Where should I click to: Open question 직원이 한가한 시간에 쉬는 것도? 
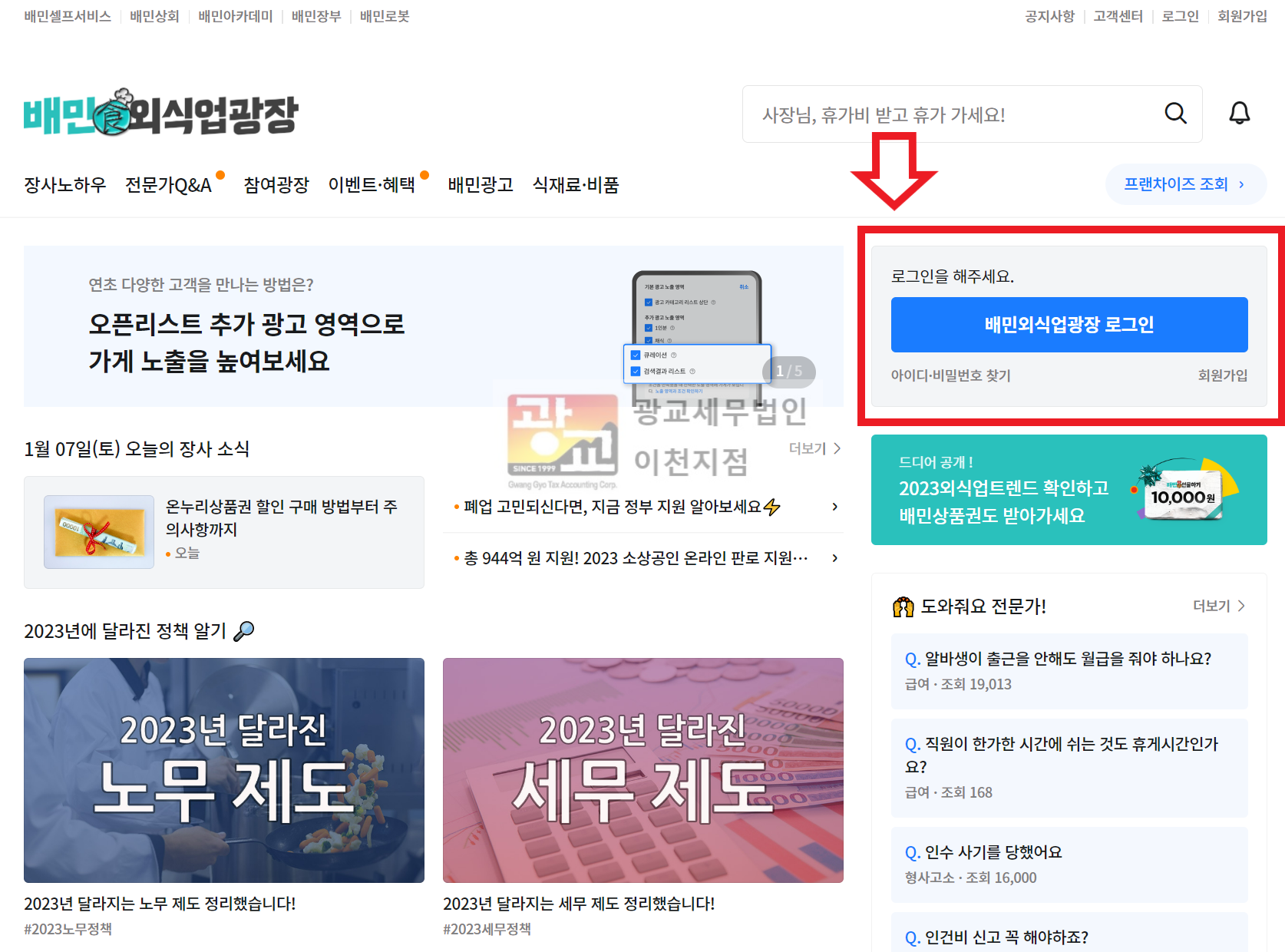point(1069,768)
